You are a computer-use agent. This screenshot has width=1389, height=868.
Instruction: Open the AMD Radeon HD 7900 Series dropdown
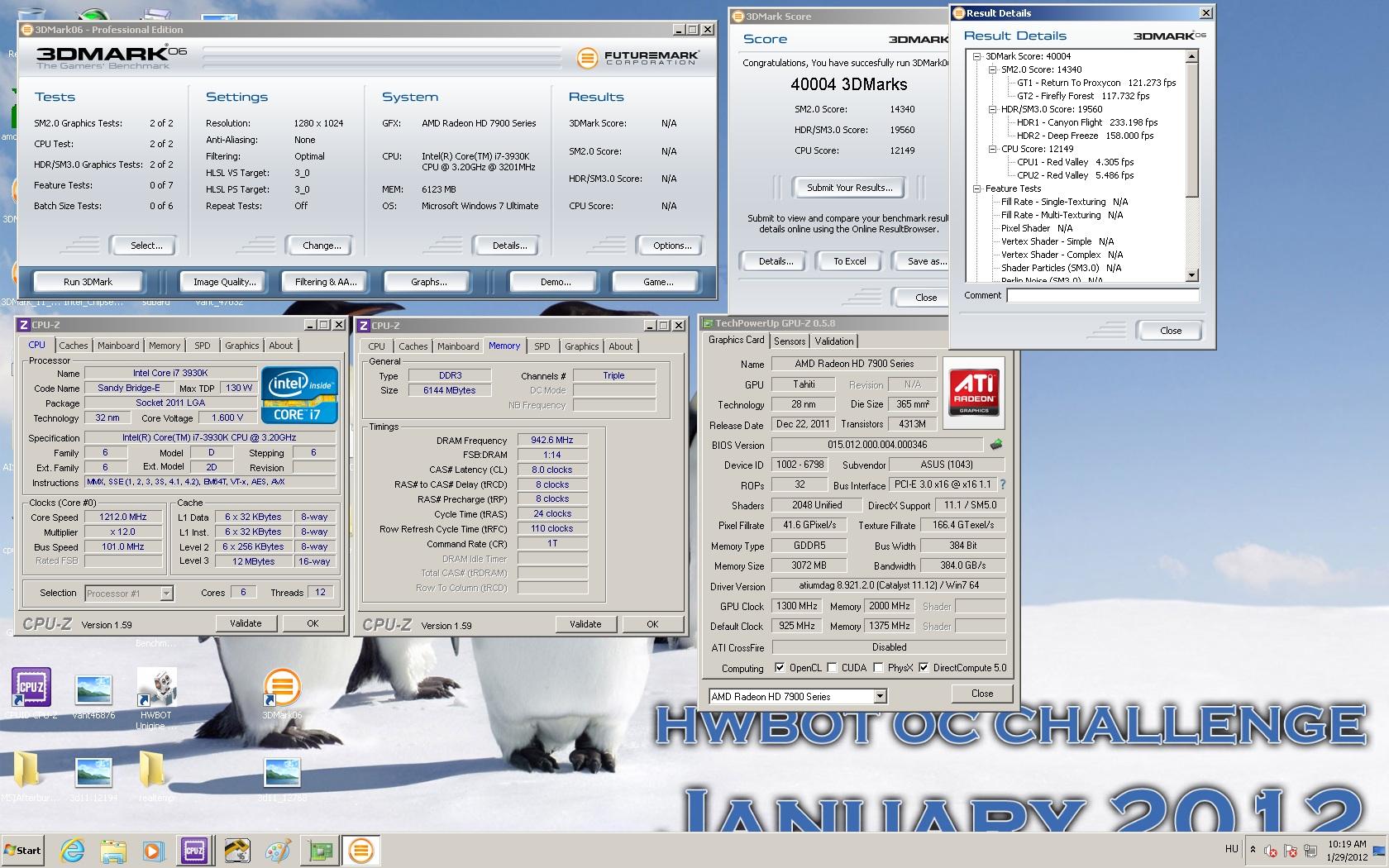pos(880,697)
